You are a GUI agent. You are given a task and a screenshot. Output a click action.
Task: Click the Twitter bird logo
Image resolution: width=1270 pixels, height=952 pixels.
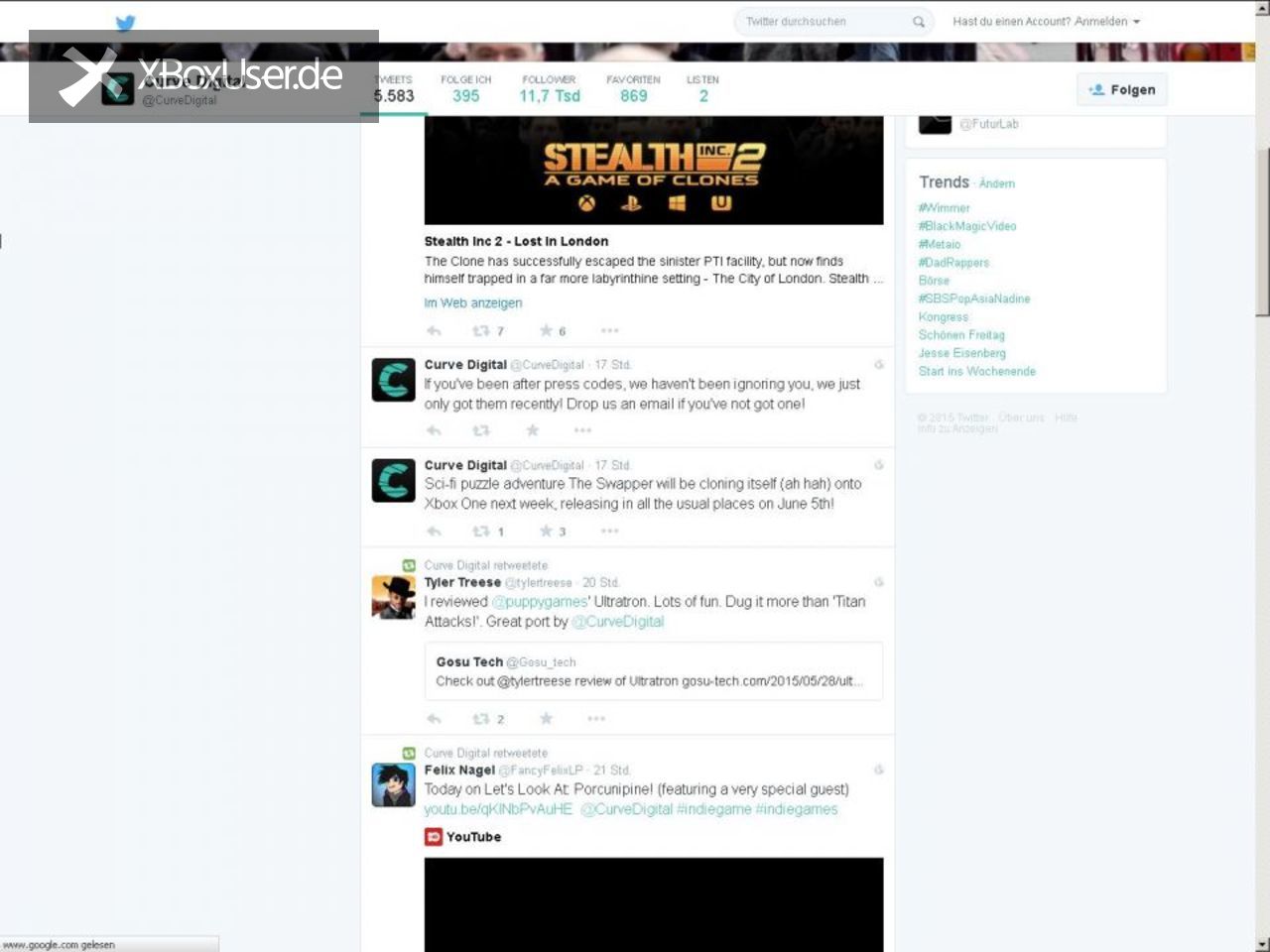125,23
